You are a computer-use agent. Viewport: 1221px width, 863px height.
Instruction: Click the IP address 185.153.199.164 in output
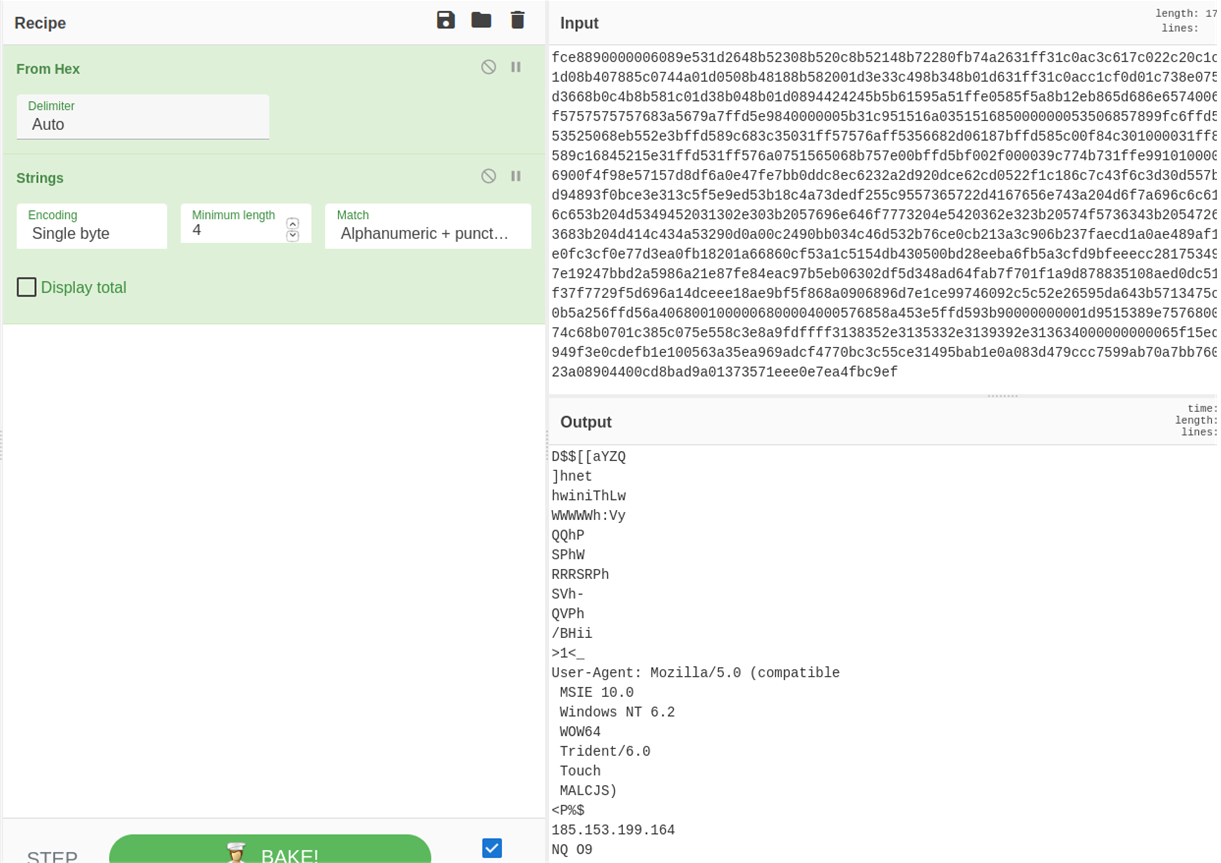click(x=613, y=830)
